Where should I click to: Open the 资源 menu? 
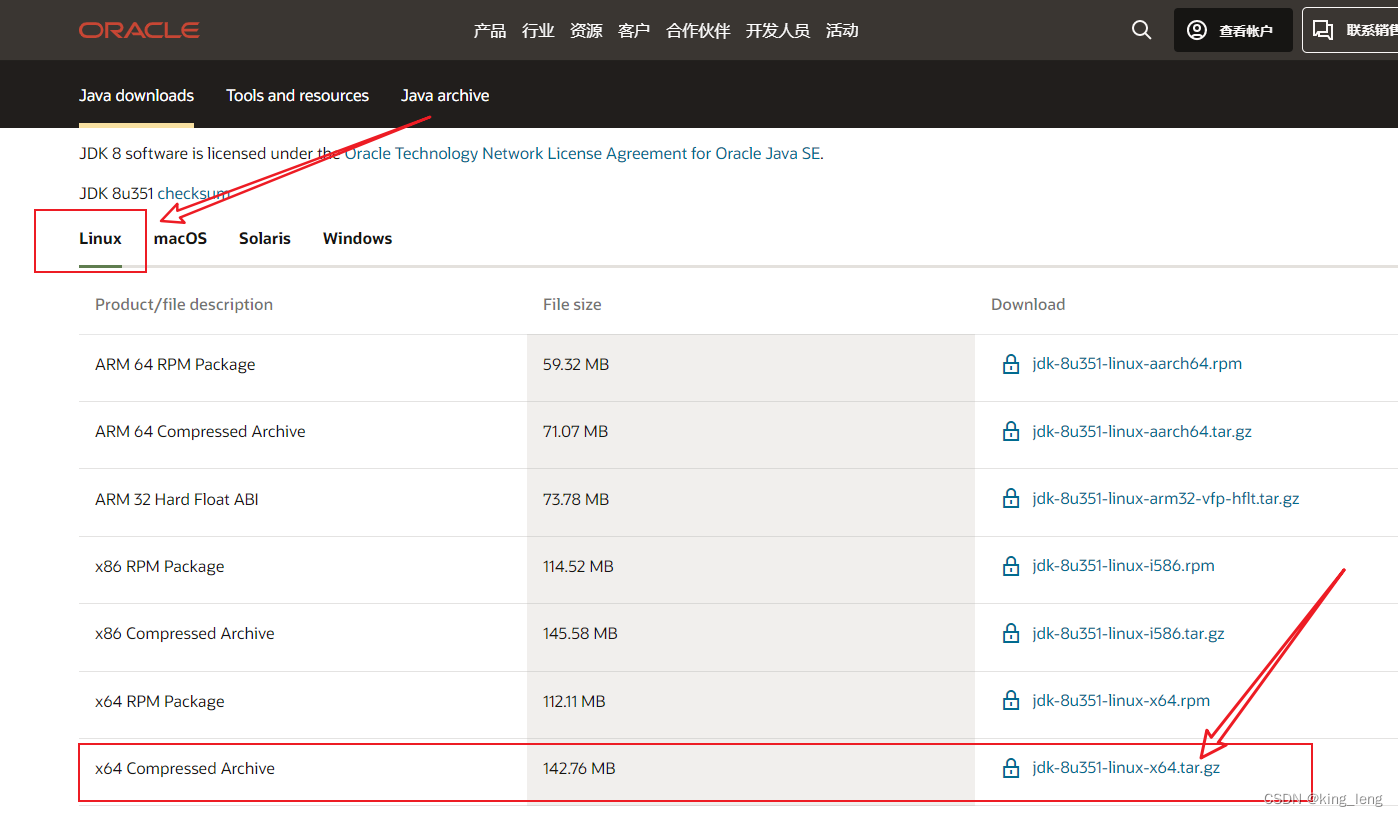tap(586, 31)
